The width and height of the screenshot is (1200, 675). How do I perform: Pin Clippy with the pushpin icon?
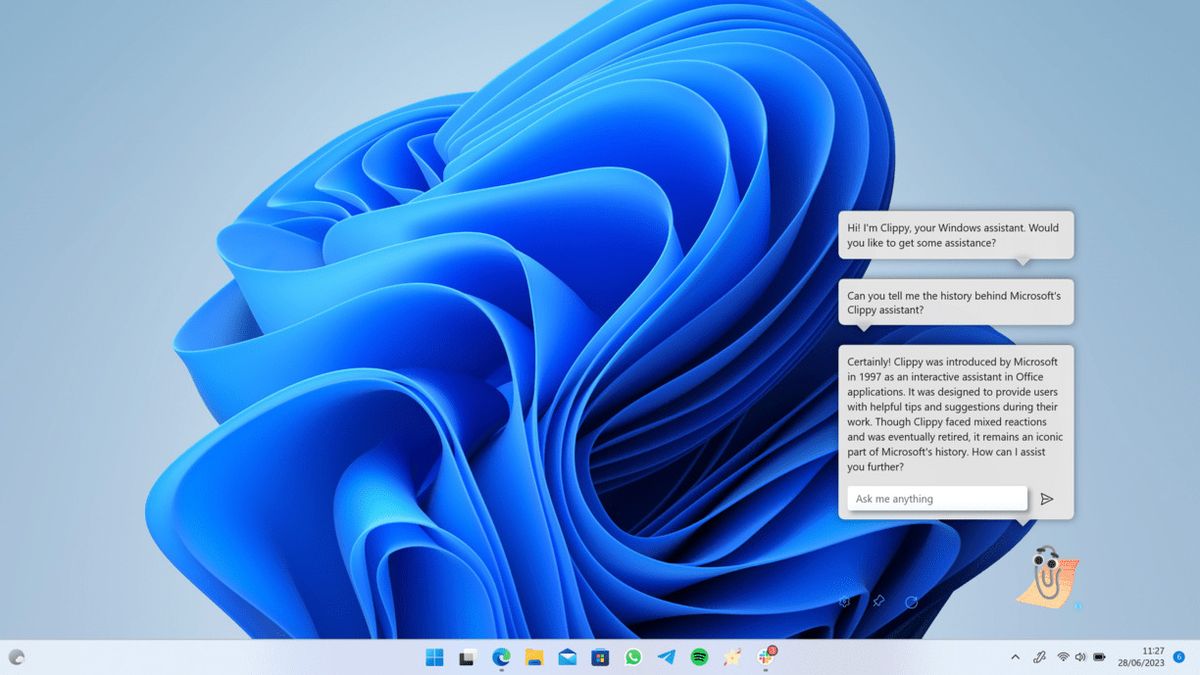click(878, 602)
